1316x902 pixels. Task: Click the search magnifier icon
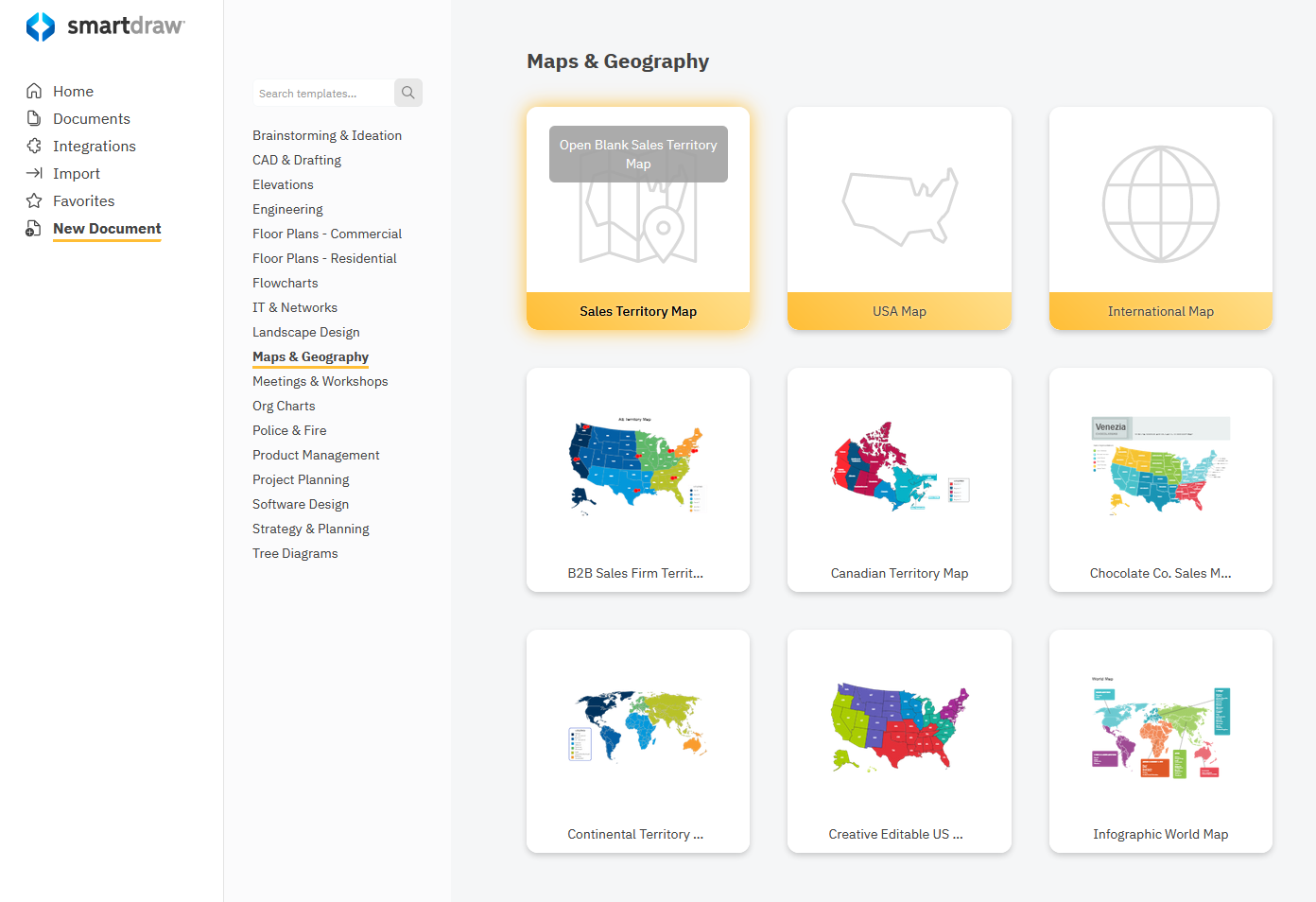[407, 93]
